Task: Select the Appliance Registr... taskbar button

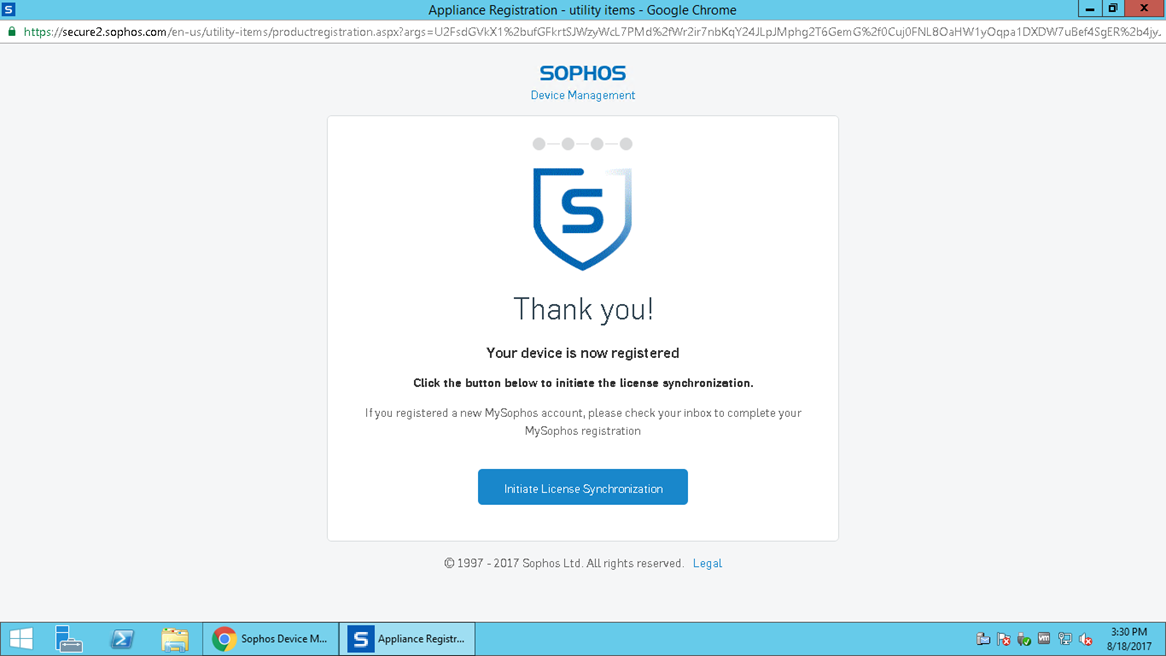Action: pyautogui.click(x=408, y=639)
